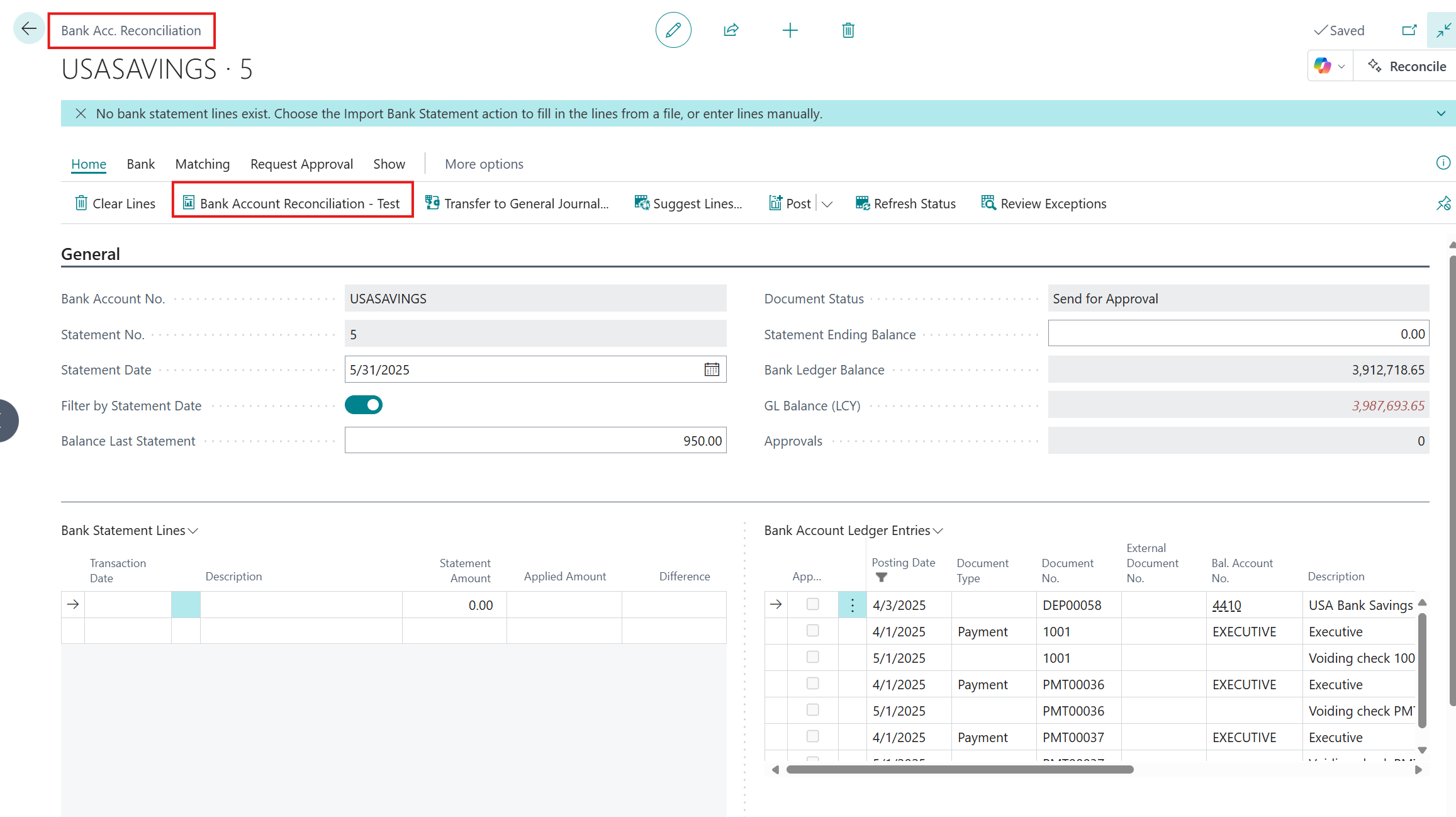Click the Statement Ending Balance field

point(1238,334)
